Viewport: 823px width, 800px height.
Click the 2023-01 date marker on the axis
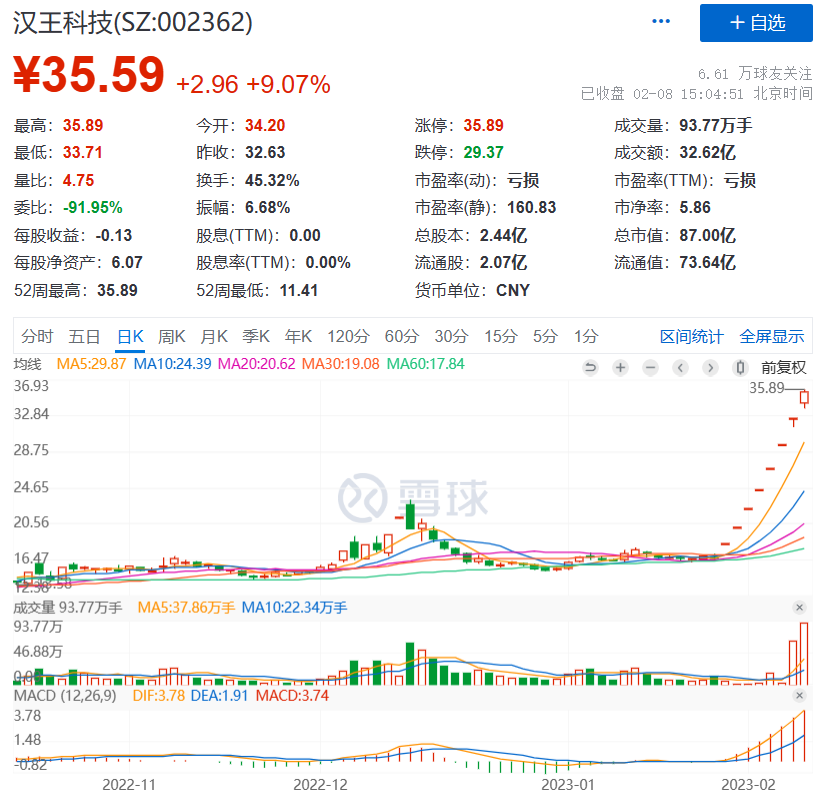tap(568, 785)
